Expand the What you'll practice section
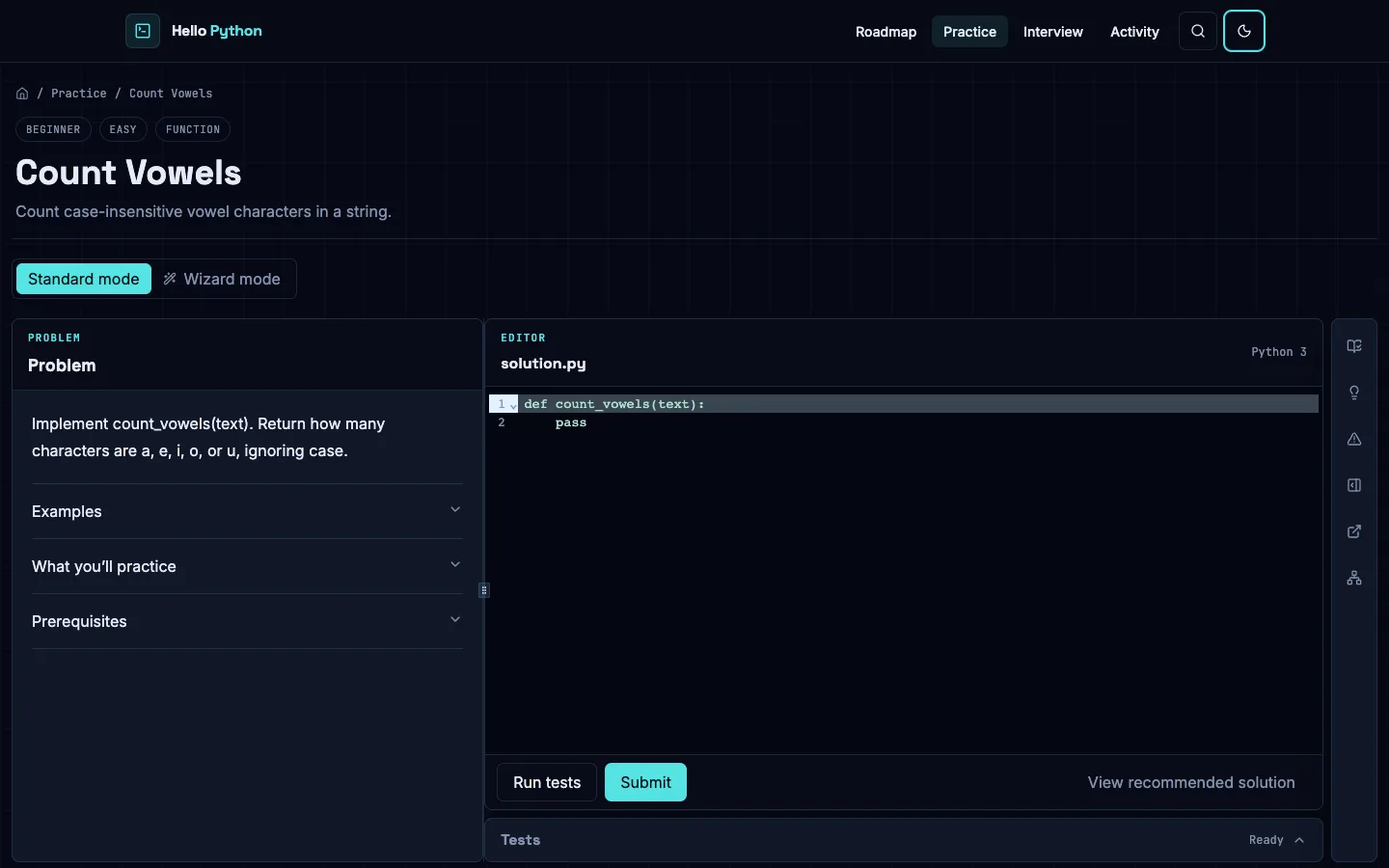1389x868 pixels. click(x=247, y=566)
